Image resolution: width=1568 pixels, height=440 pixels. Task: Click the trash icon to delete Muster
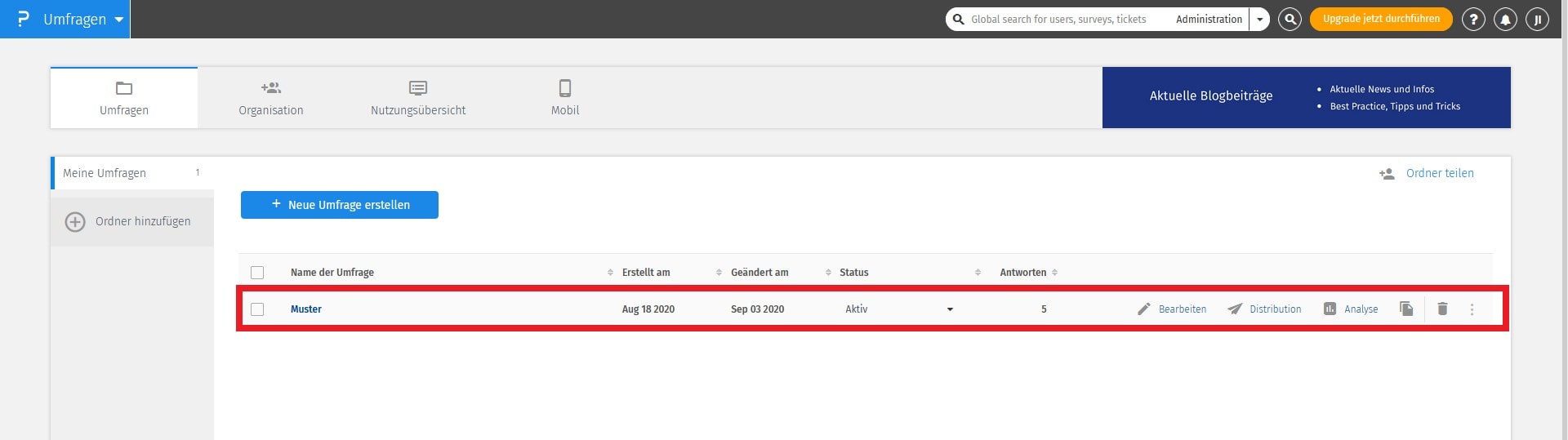(x=1442, y=309)
